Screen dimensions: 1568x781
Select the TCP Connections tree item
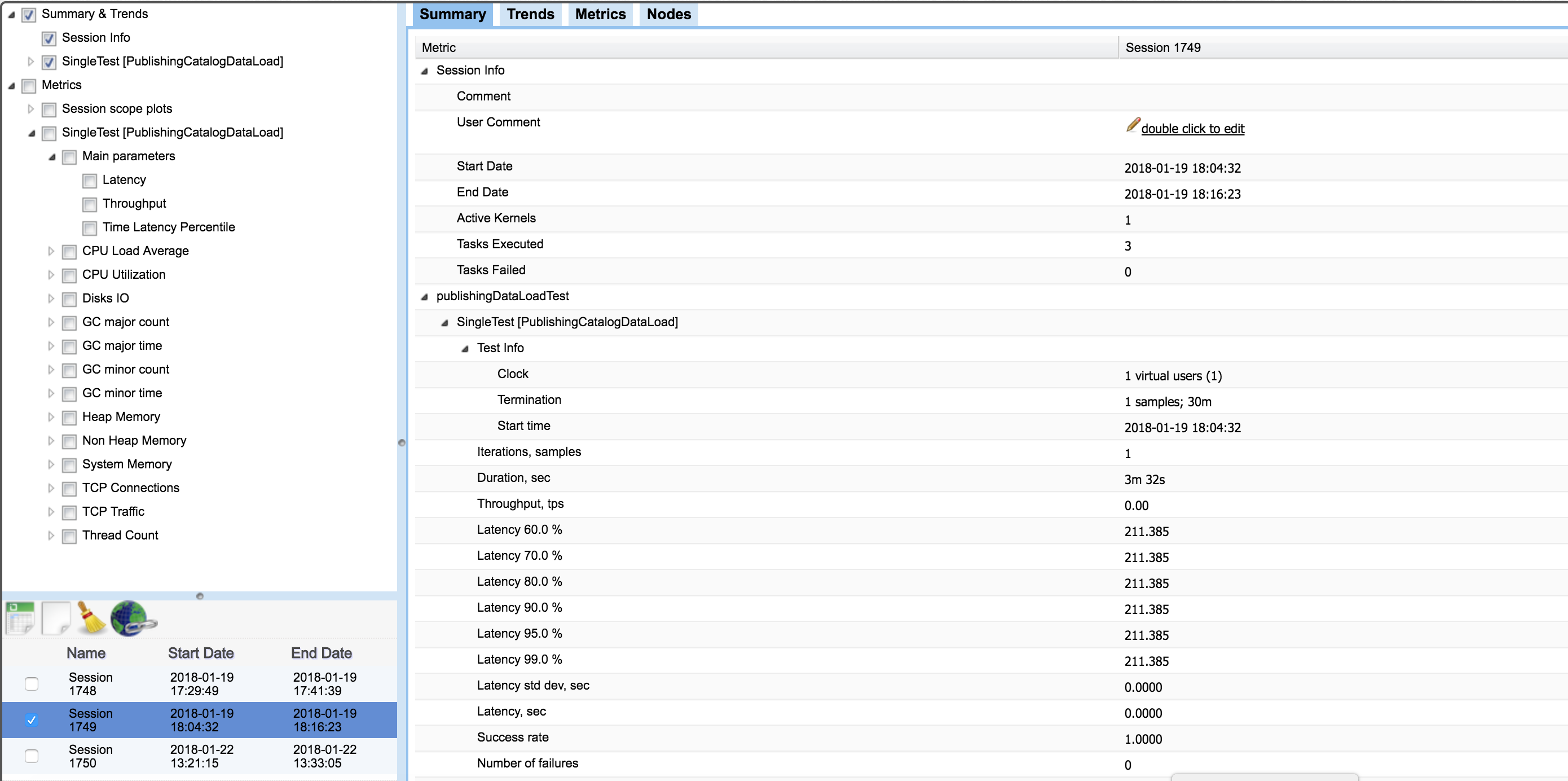pos(131,488)
